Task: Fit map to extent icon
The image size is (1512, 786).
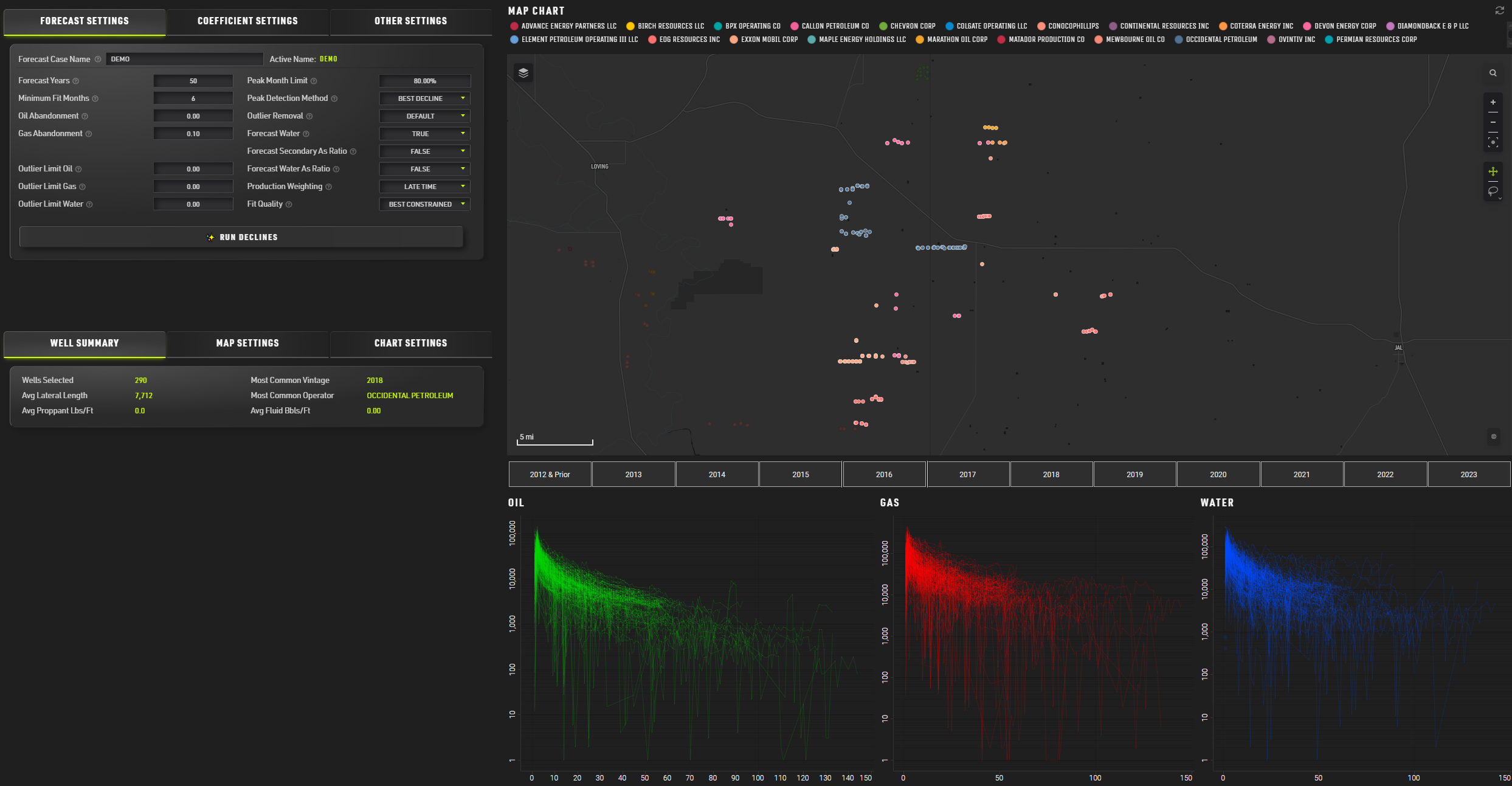Action: (1493, 142)
